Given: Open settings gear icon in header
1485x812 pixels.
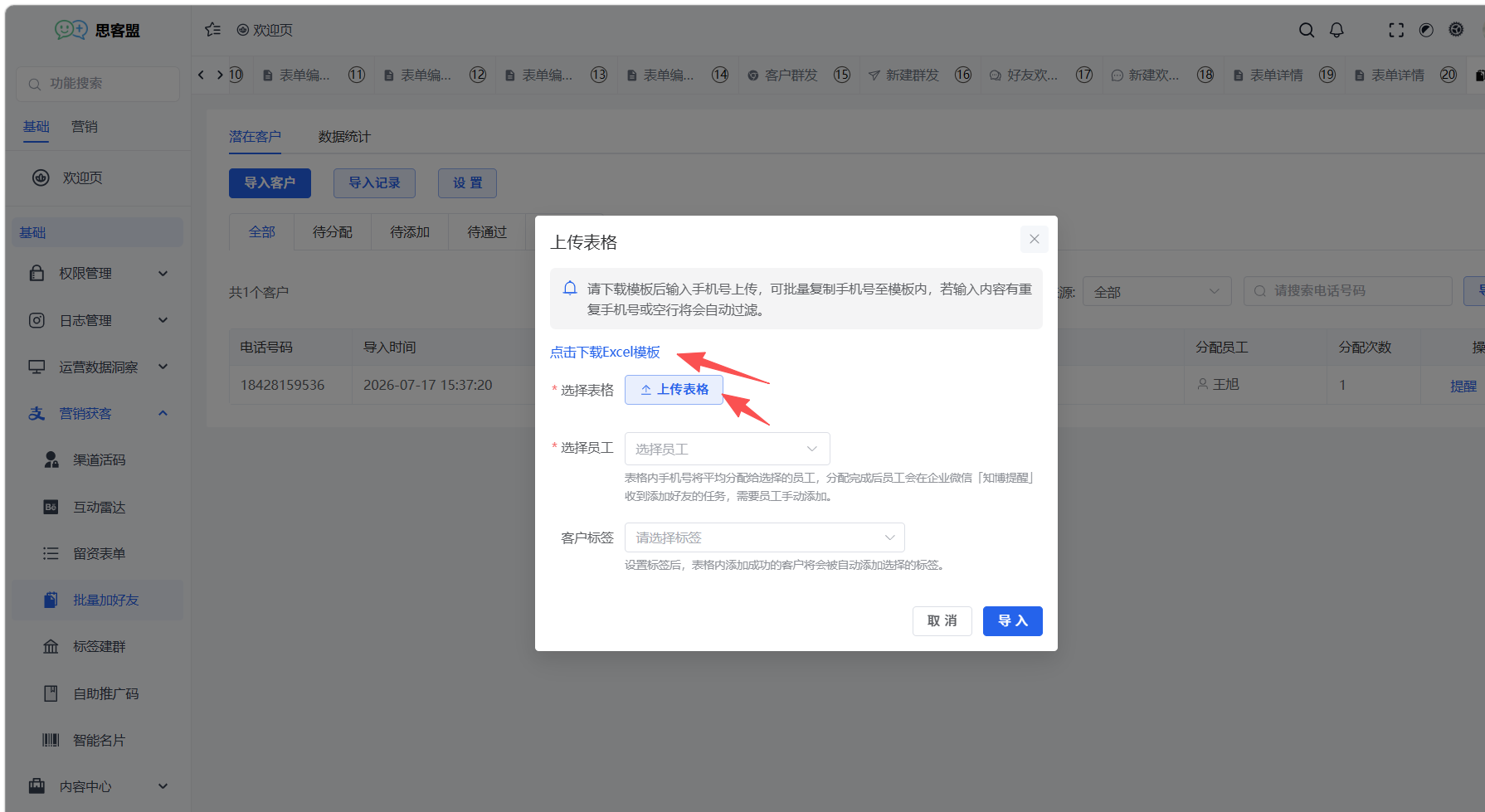Looking at the screenshot, I should (1456, 30).
